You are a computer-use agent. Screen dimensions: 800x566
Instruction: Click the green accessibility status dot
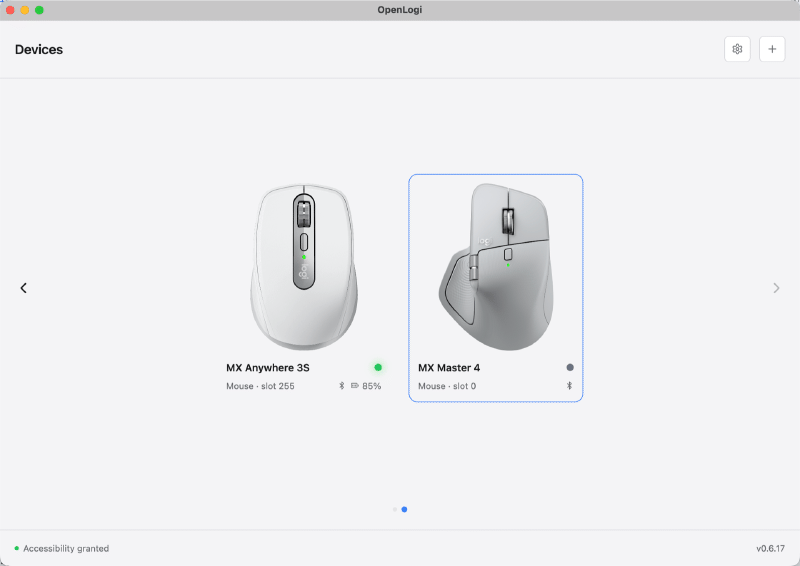(17, 548)
